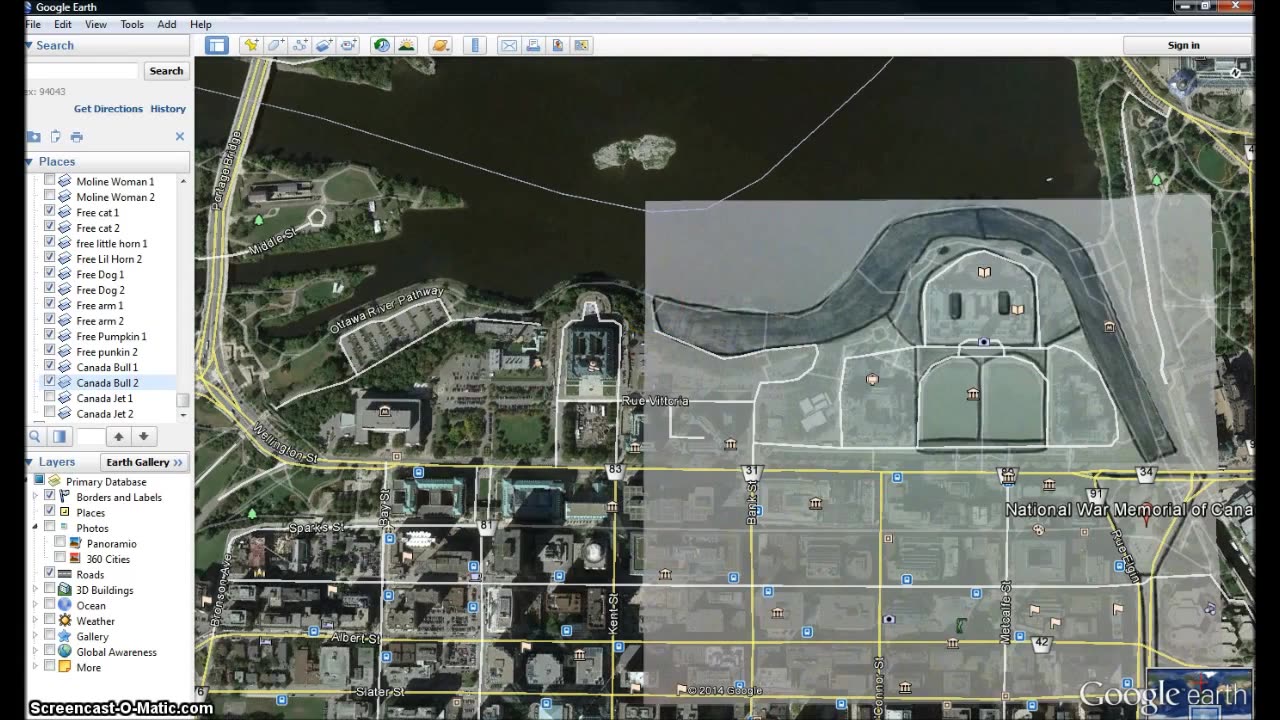Click the search text input field
The height and width of the screenshot is (720, 1280).
82,71
